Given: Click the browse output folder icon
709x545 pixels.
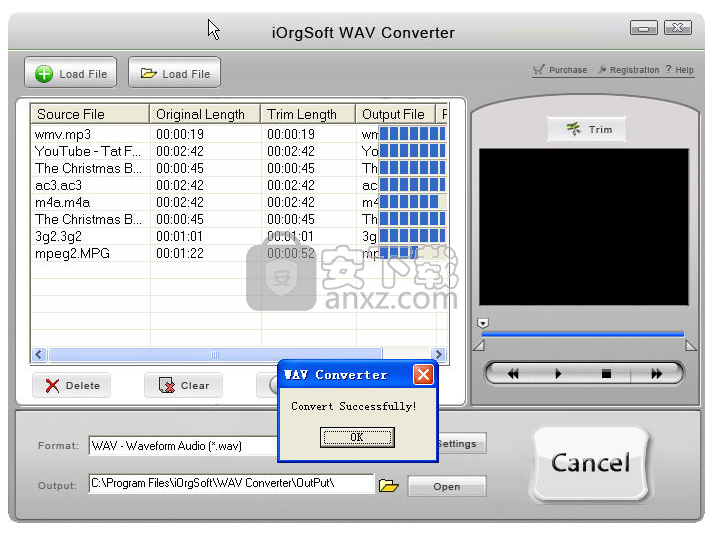Looking at the screenshot, I should click(388, 485).
